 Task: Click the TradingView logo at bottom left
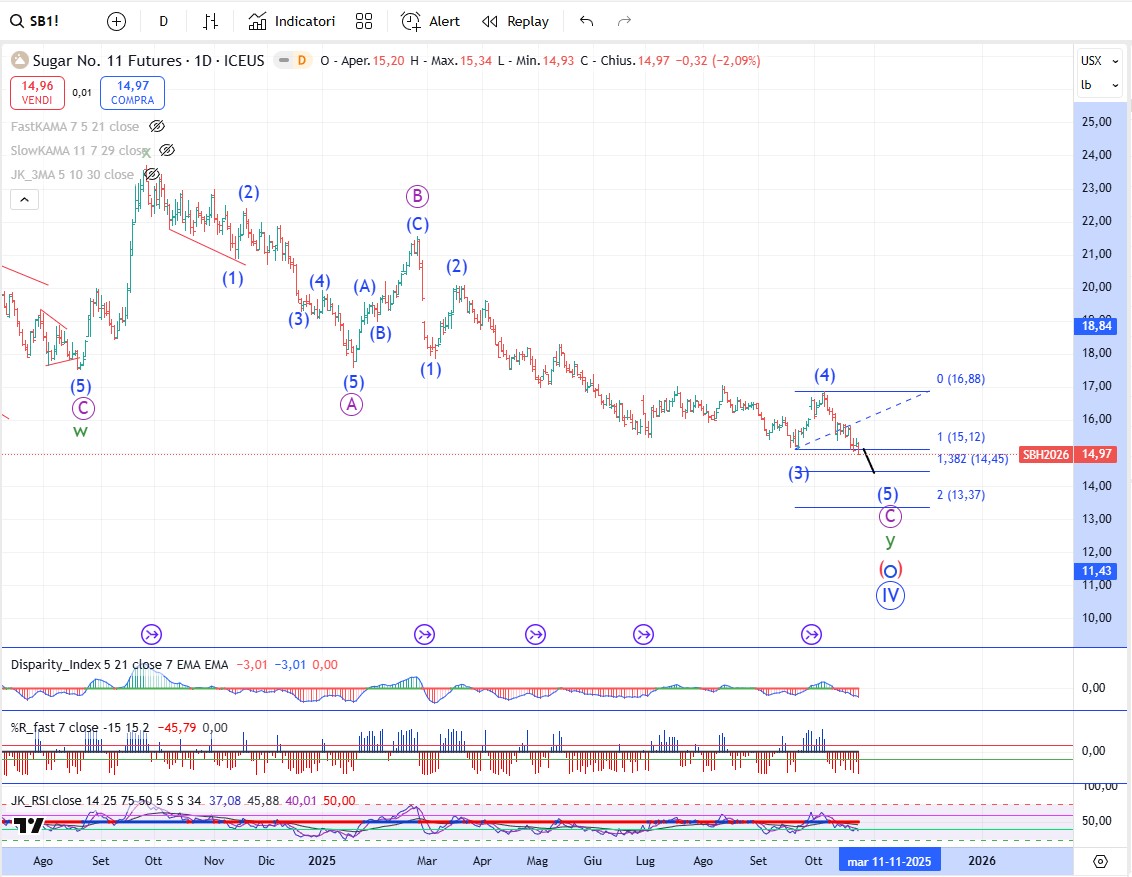click(29, 825)
